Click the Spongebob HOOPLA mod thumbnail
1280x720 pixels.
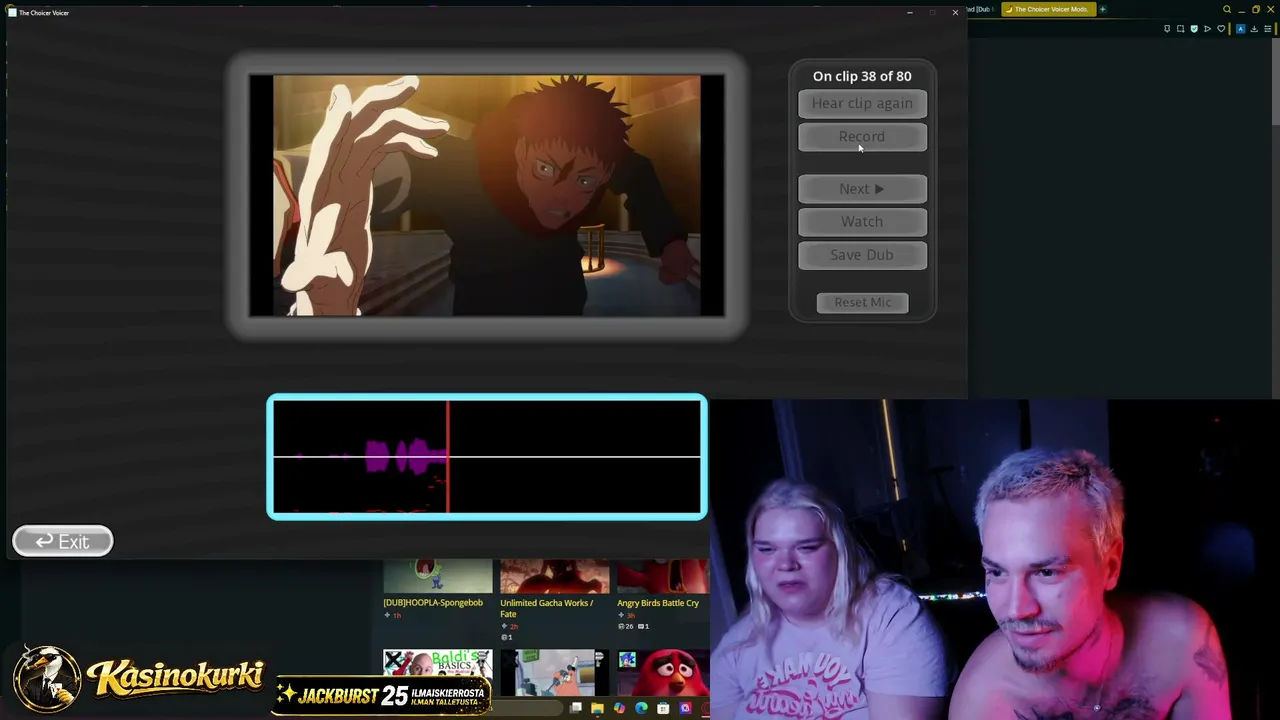(x=438, y=576)
